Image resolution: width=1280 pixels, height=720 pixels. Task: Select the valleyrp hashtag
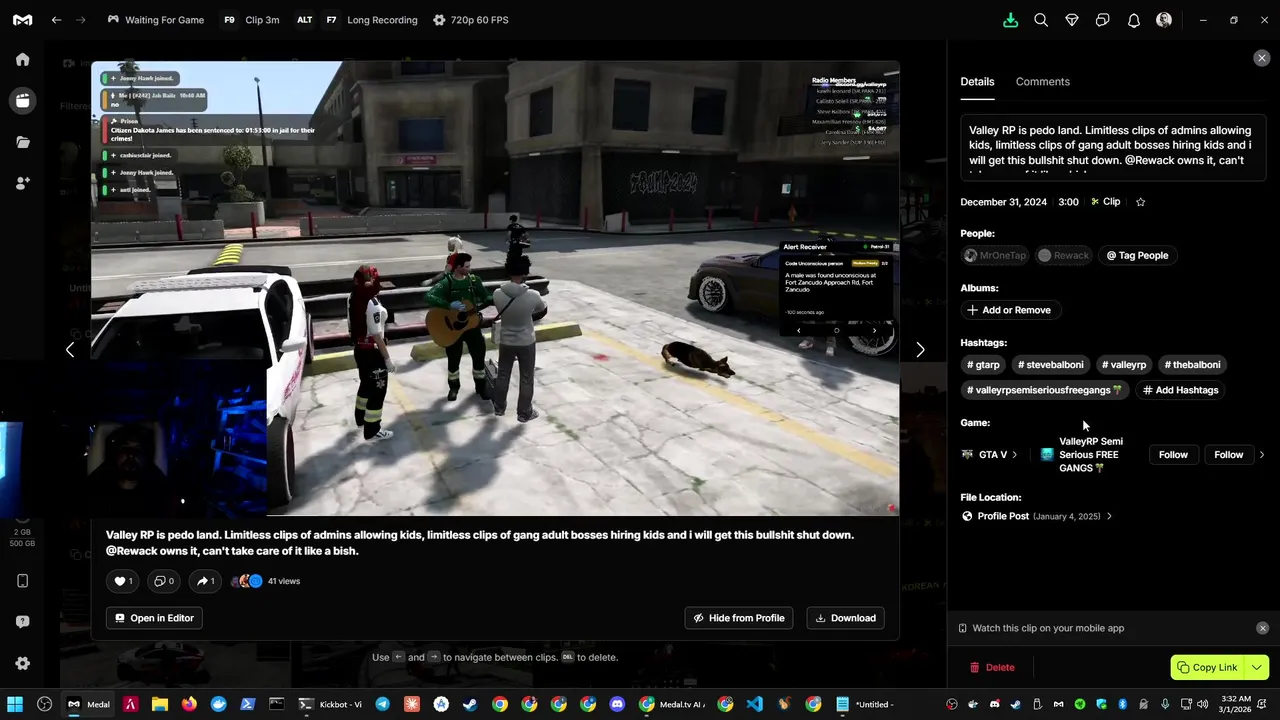click(1124, 365)
